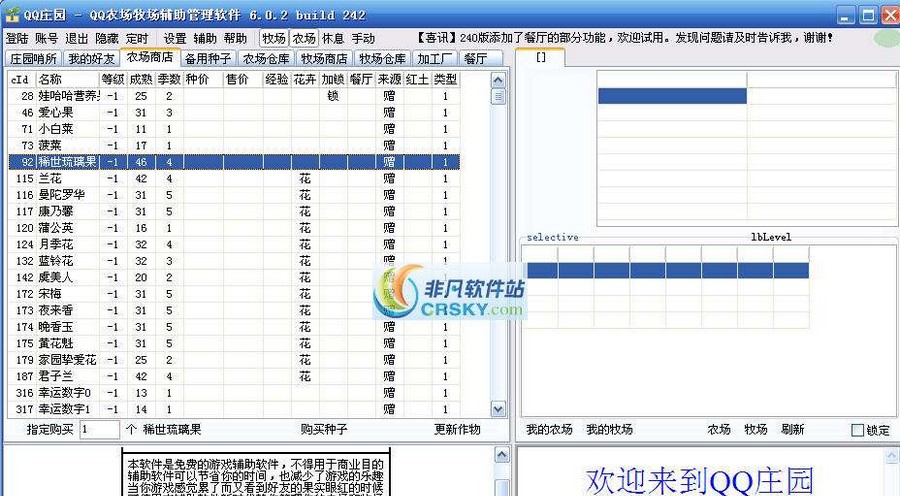Viewport: 900px width, 496px height.
Task: Open the 定时 menu
Action: tap(137, 38)
